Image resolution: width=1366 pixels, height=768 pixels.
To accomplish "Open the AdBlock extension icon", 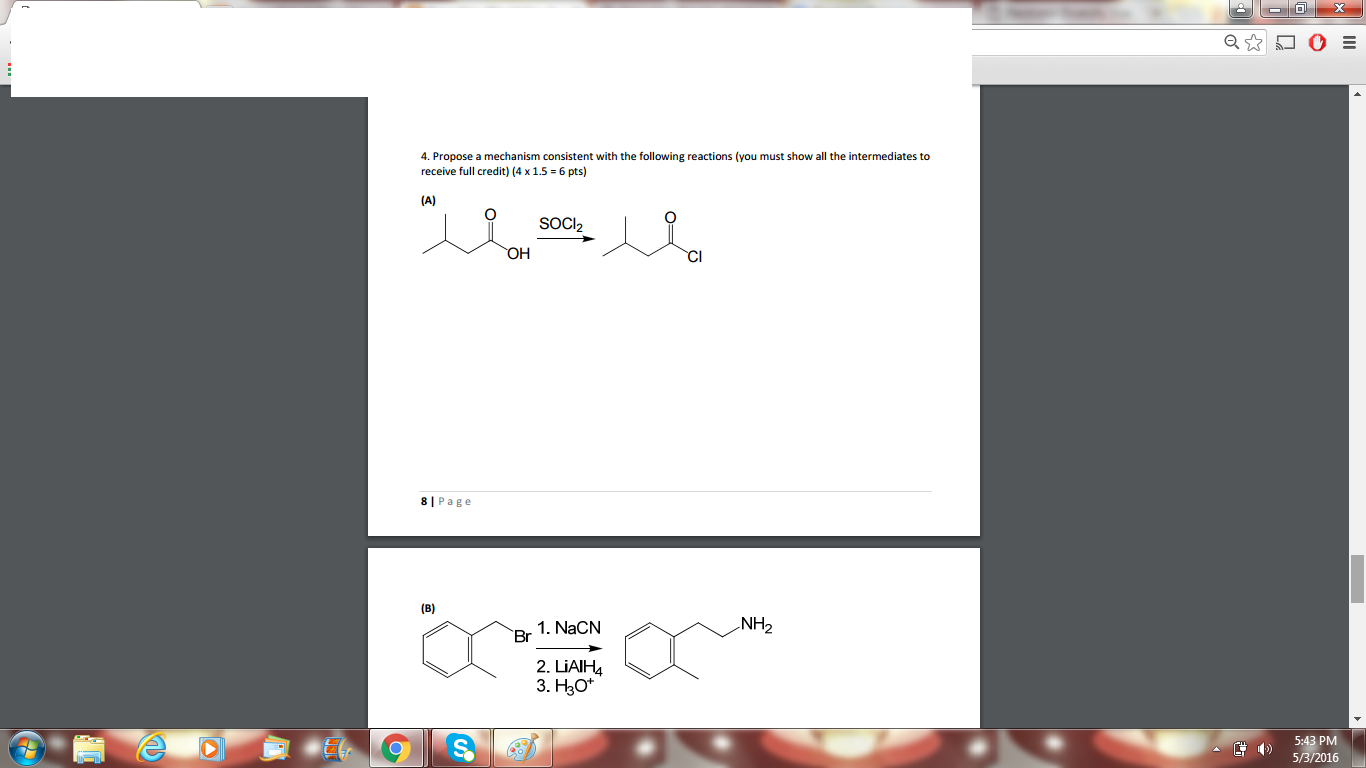I will (x=1317, y=42).
